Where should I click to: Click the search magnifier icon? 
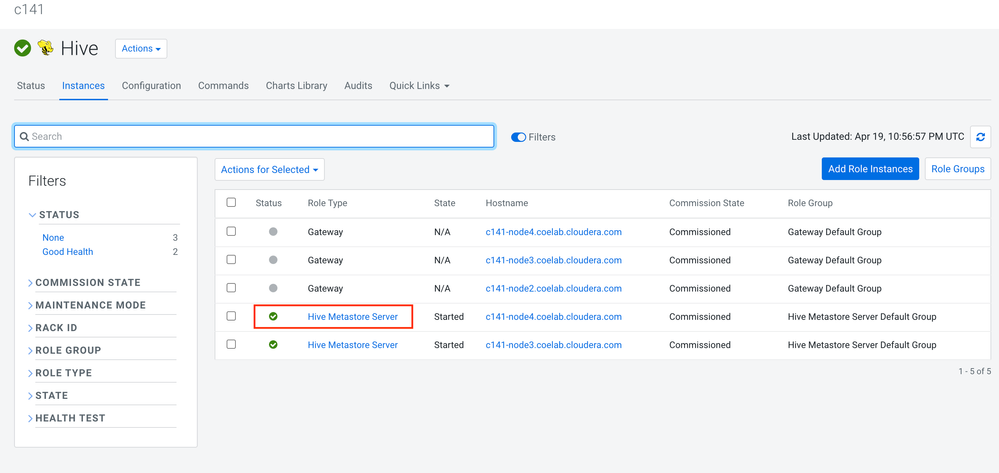tap(24, 137)
